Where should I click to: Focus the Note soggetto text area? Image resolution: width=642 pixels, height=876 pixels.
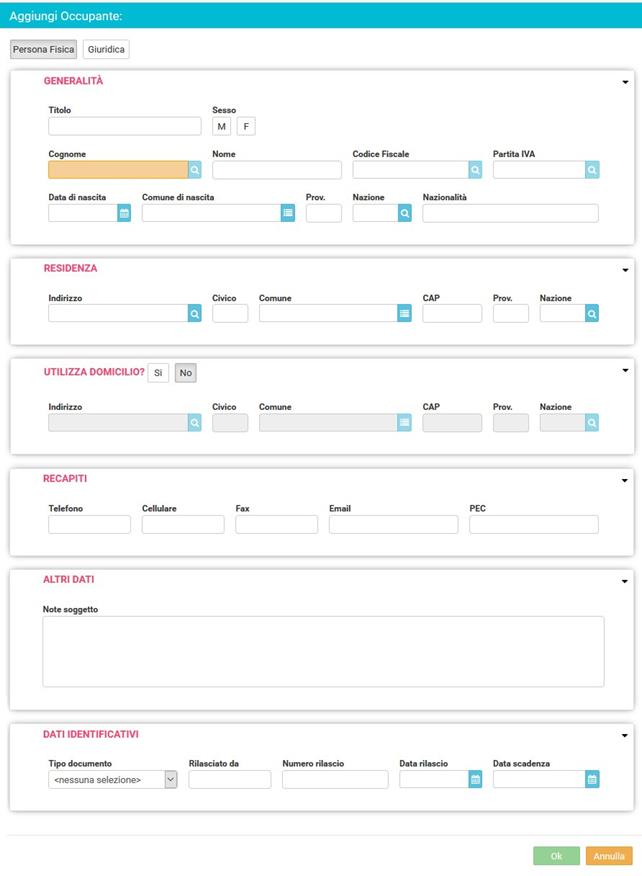tap(324, 651)
